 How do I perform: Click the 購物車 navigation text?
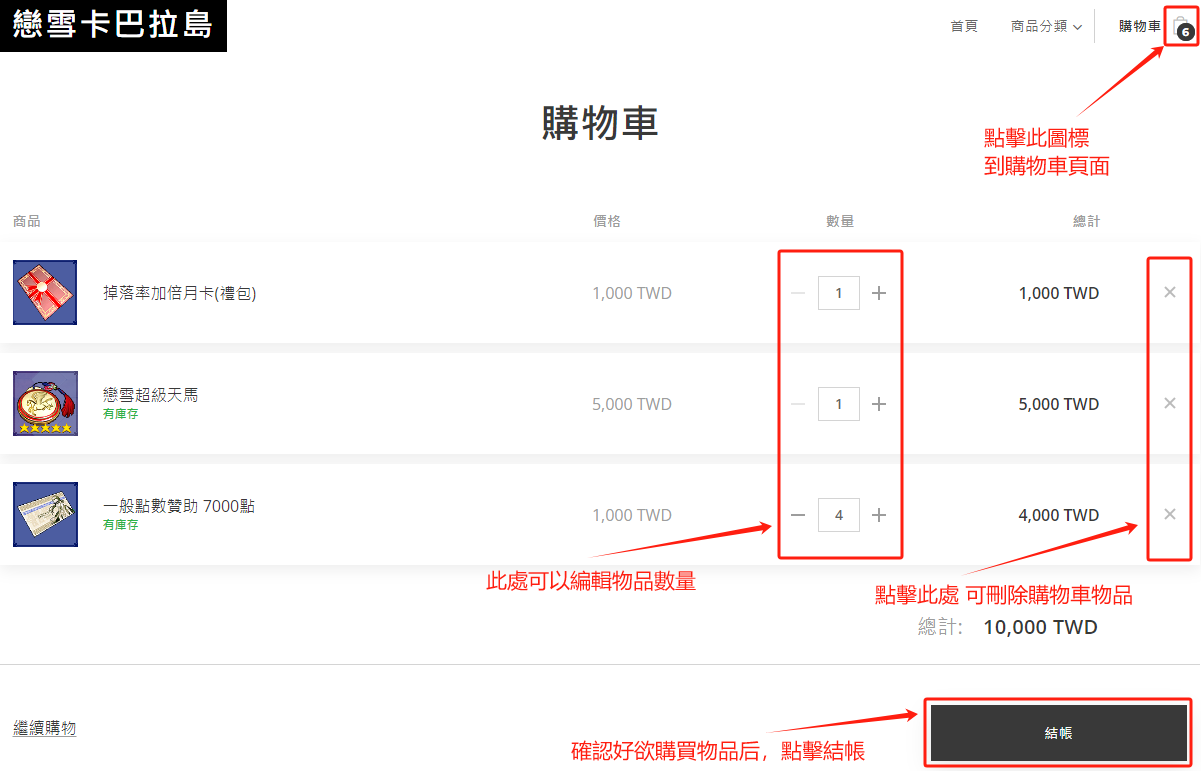click(x=1139, y=27)
